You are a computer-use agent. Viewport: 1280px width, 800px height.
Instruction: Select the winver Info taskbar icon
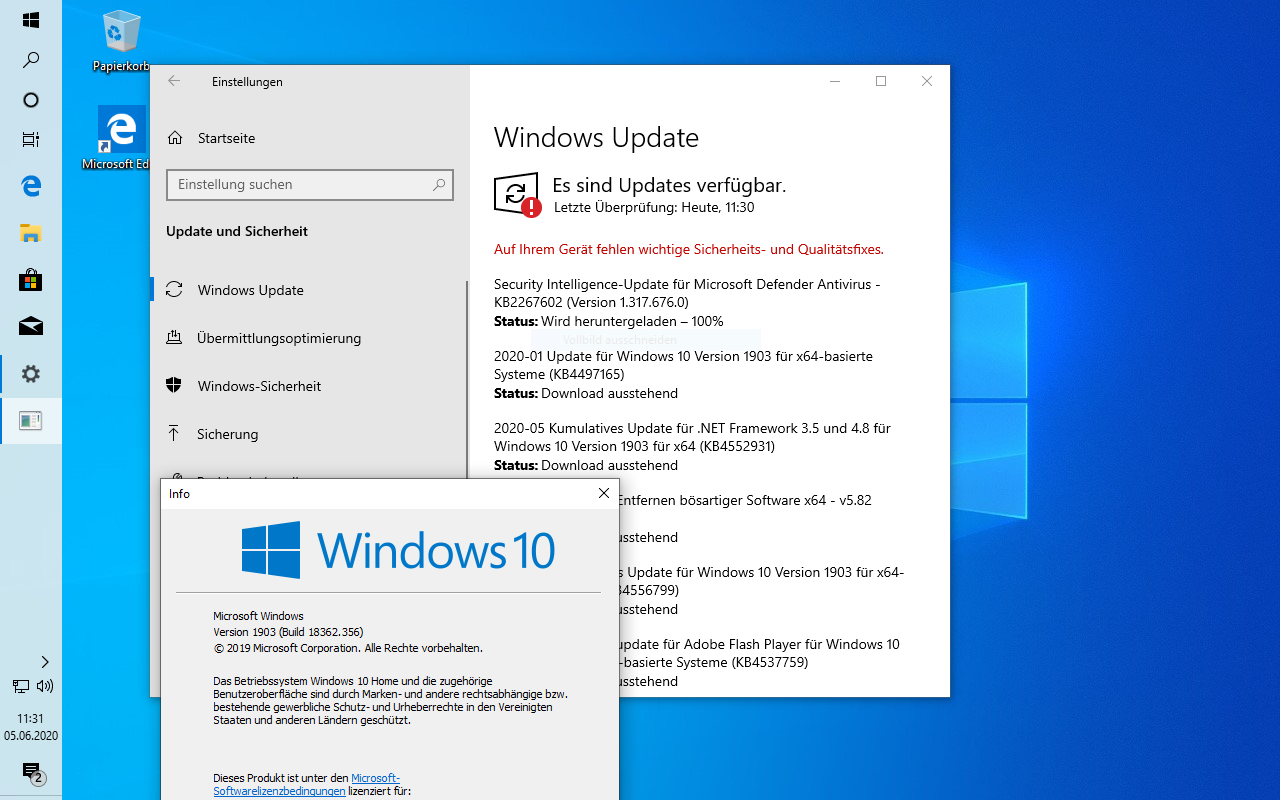coord(31,421)
